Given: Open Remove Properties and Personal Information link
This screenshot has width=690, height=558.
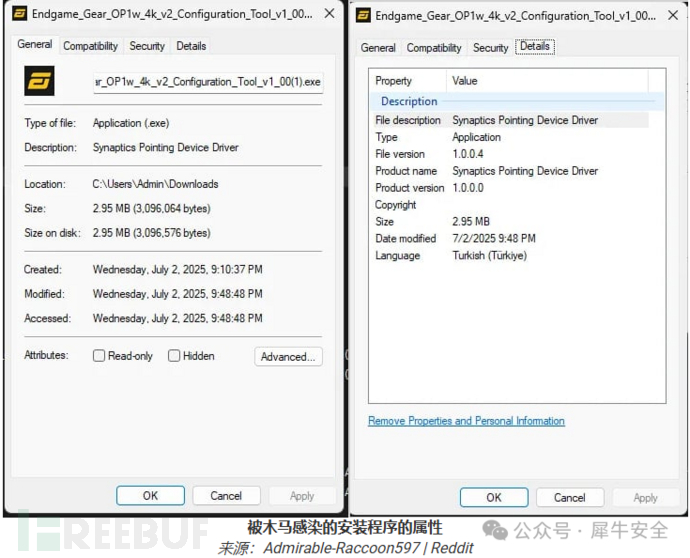Looking at the screenshot, I should point(466,421).
